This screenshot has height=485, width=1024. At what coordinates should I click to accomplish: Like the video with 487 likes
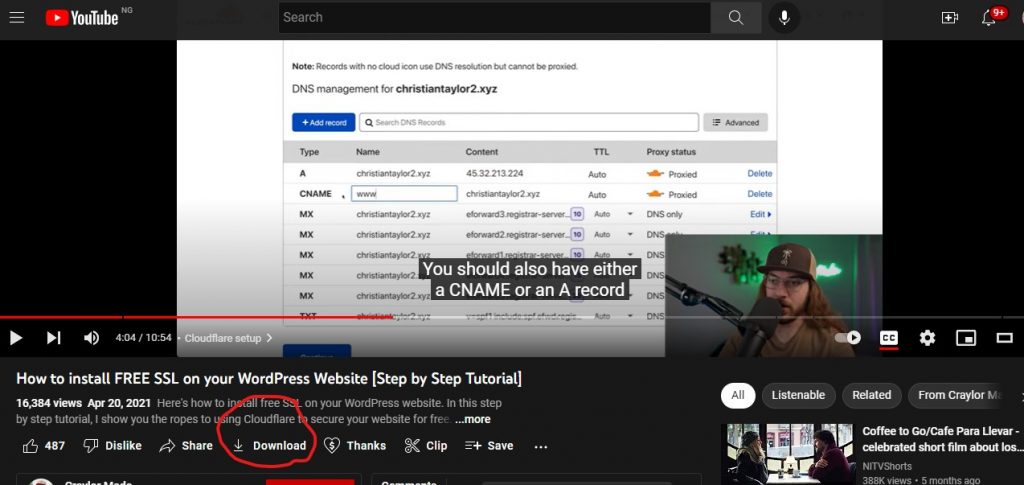point(44,446)
